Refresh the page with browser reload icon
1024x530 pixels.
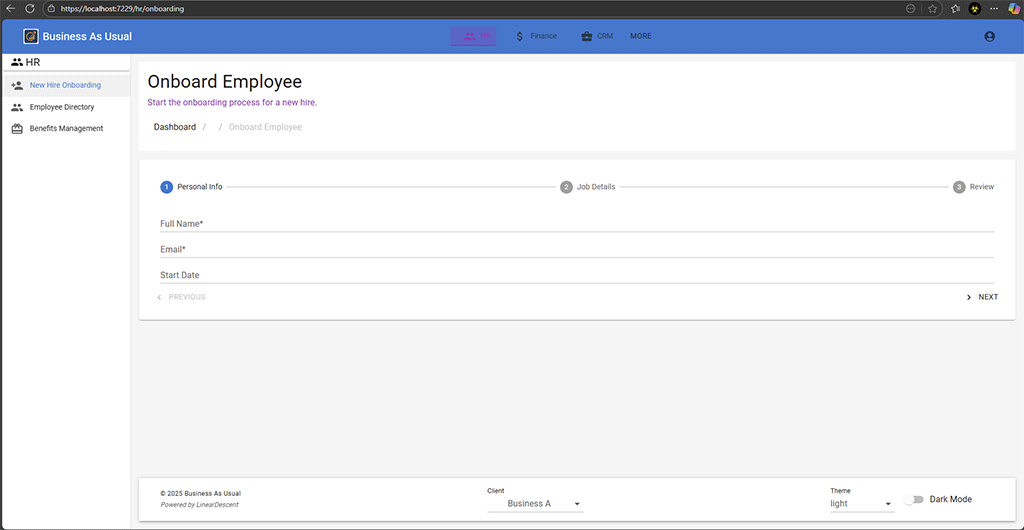[x=30, y=8]
